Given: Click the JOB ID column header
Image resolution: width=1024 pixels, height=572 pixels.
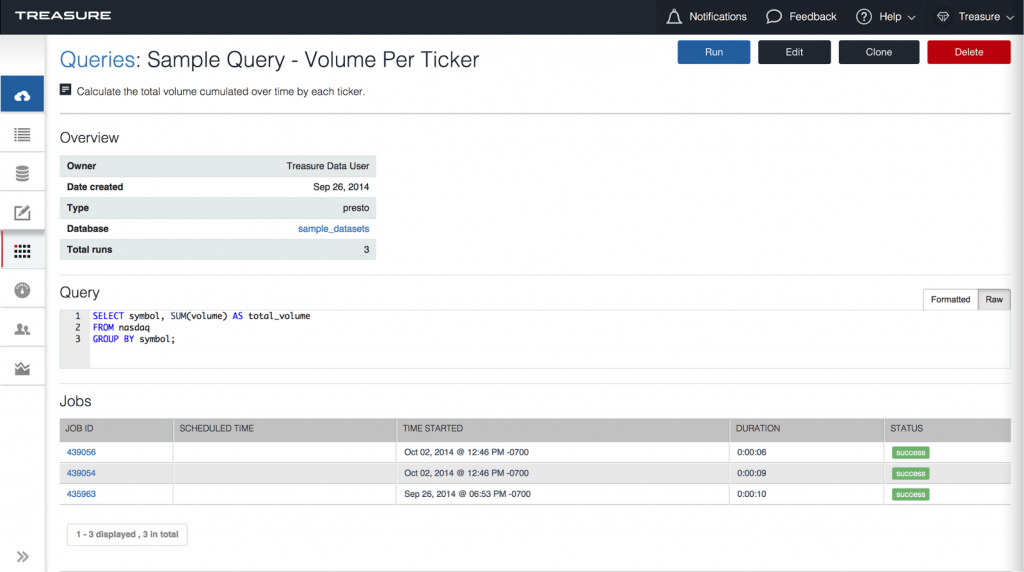Looking at the screenshot, I should pos(116,429).
